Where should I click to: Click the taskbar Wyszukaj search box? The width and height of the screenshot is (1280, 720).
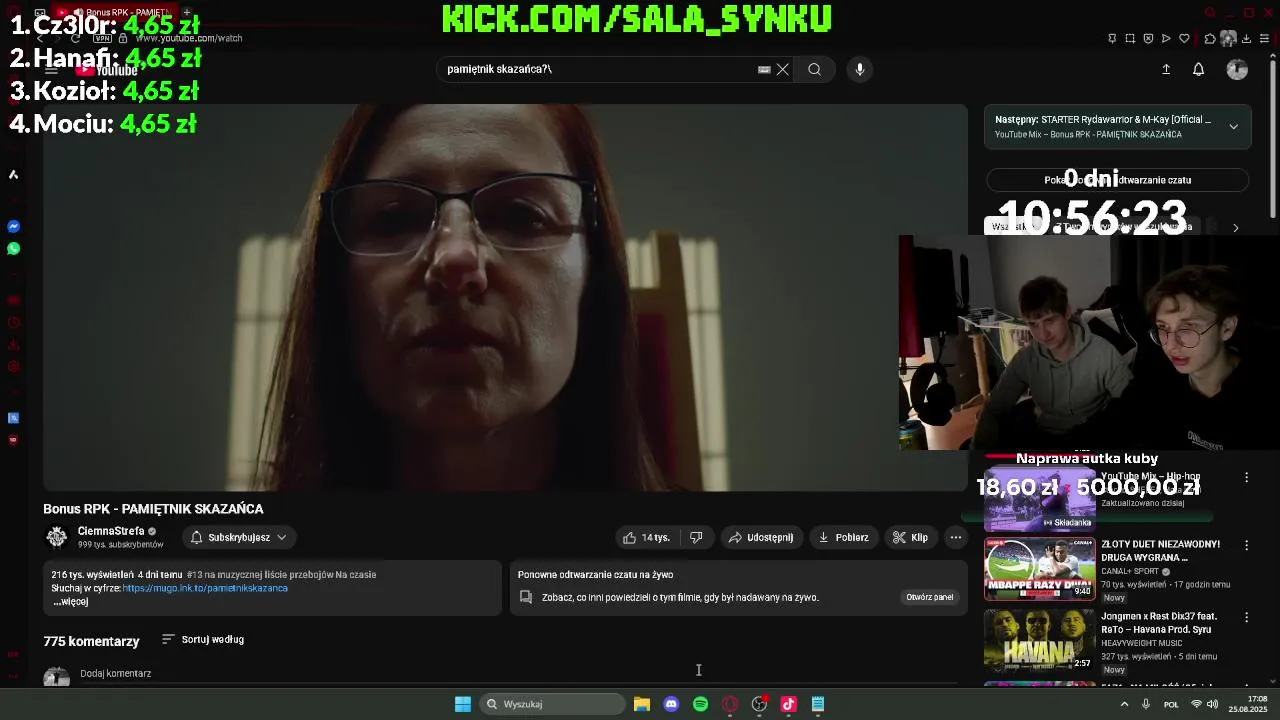(x=551, y=704)
